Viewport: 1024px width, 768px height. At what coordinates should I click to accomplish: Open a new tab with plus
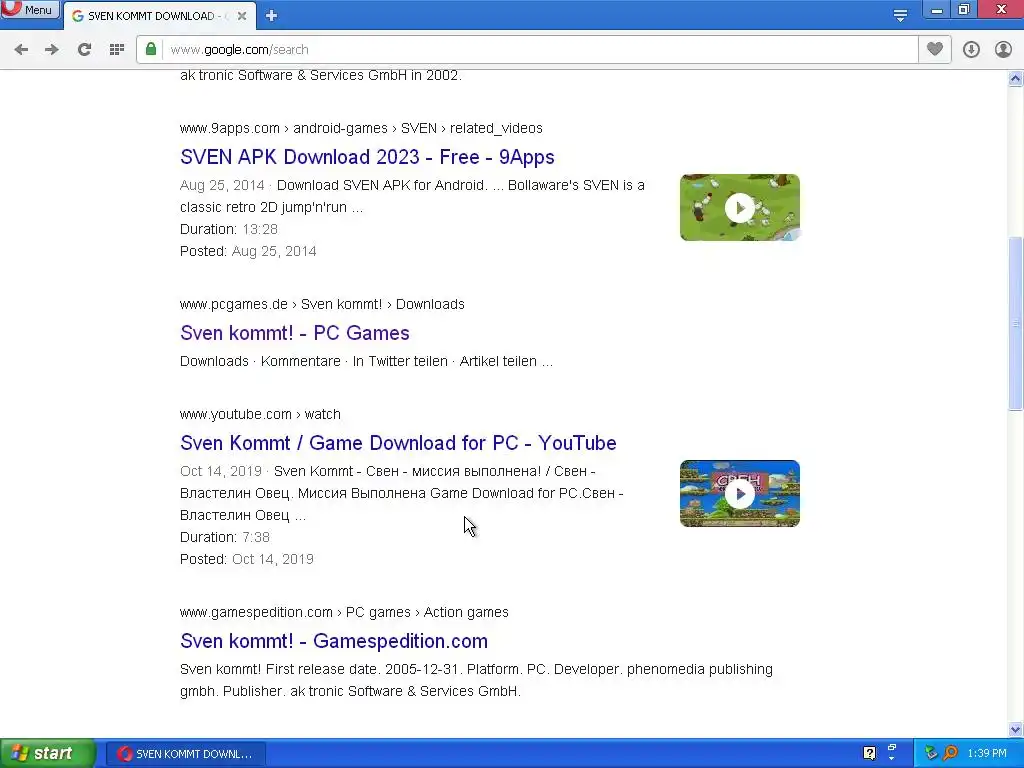pos(272,16)
